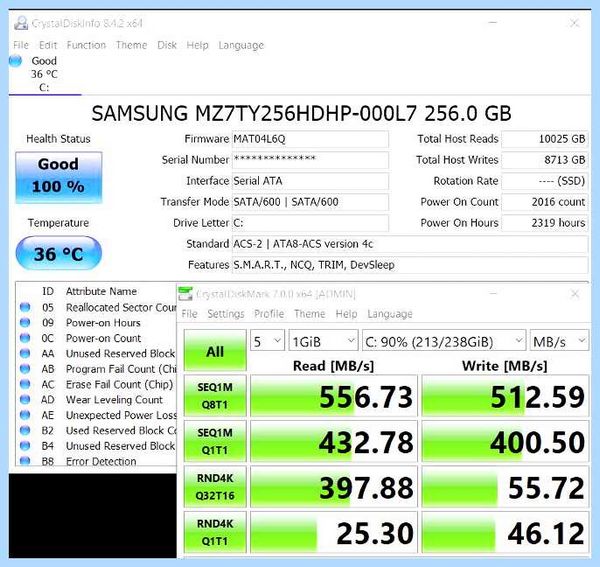Open Help menu in CrystalDiskInfo
The image size is (600, 567).
(197, 45)
